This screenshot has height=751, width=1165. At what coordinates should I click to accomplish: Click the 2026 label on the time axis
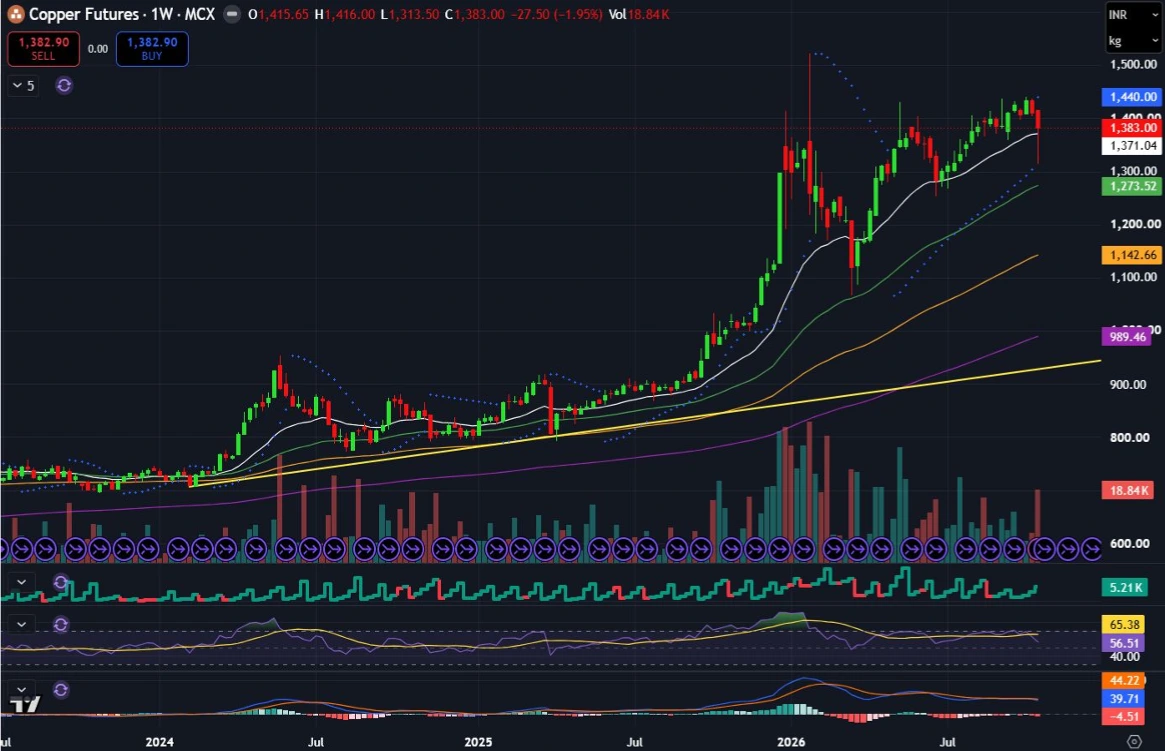791,742
